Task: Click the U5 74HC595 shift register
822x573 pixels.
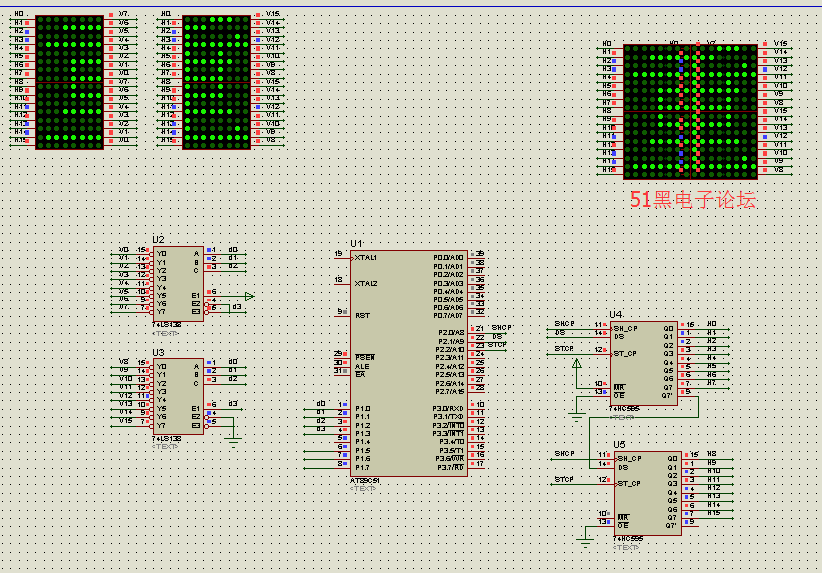Action: (x=646, y=493)
